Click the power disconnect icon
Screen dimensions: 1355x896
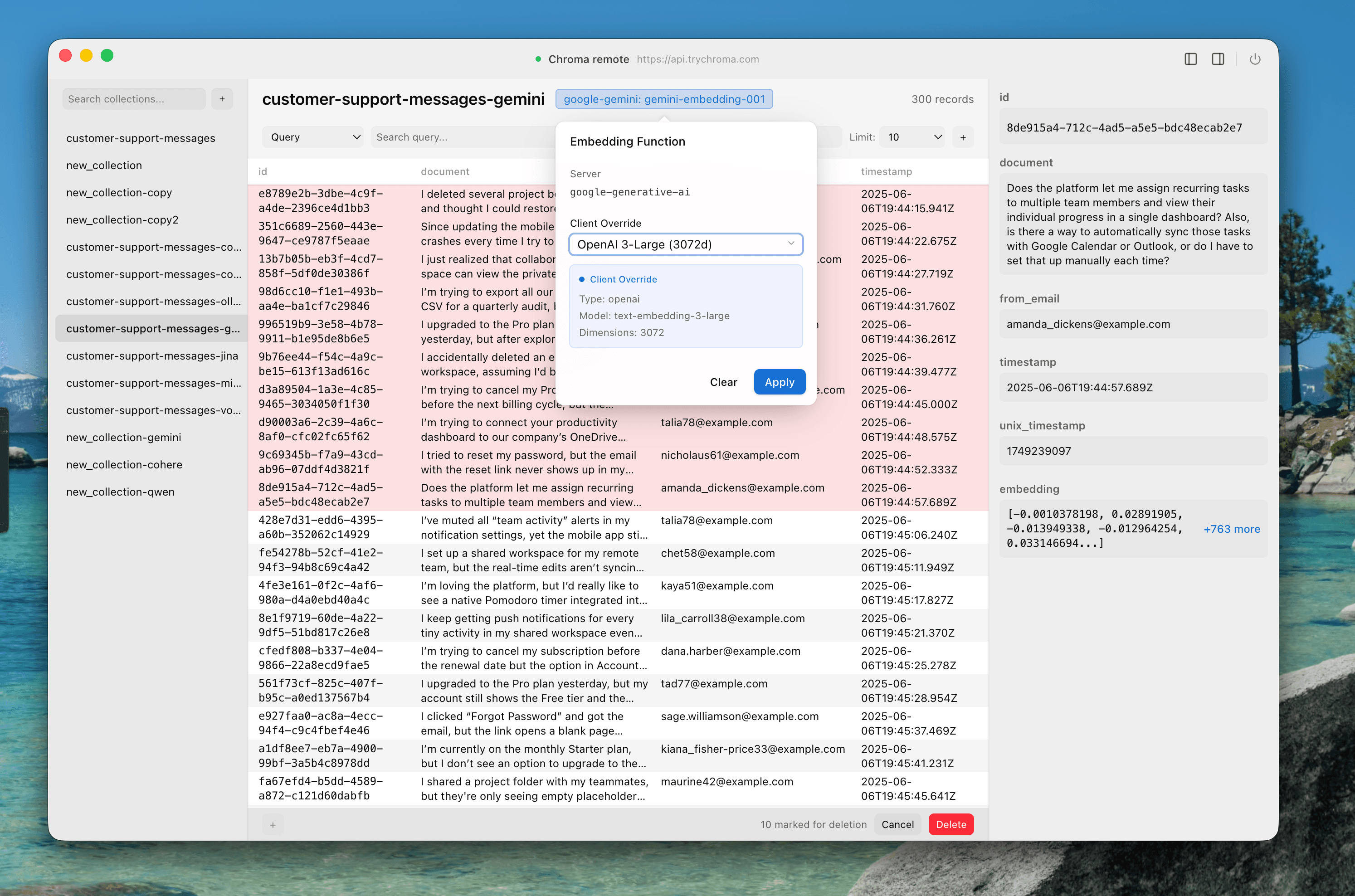coord(1255,59)
